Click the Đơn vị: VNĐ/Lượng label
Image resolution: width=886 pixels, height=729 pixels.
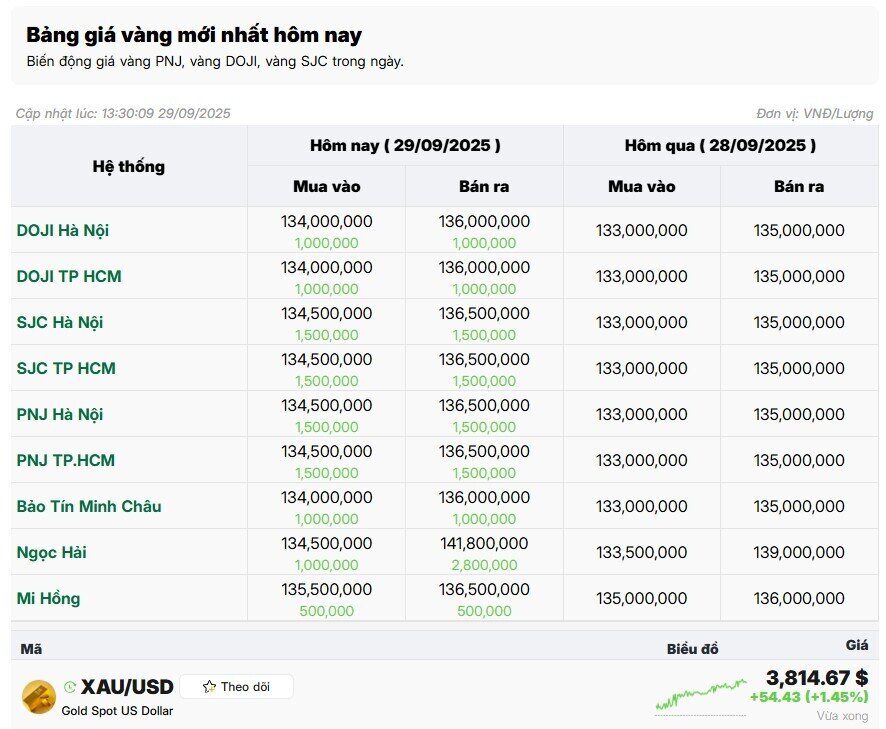(815, 114)
